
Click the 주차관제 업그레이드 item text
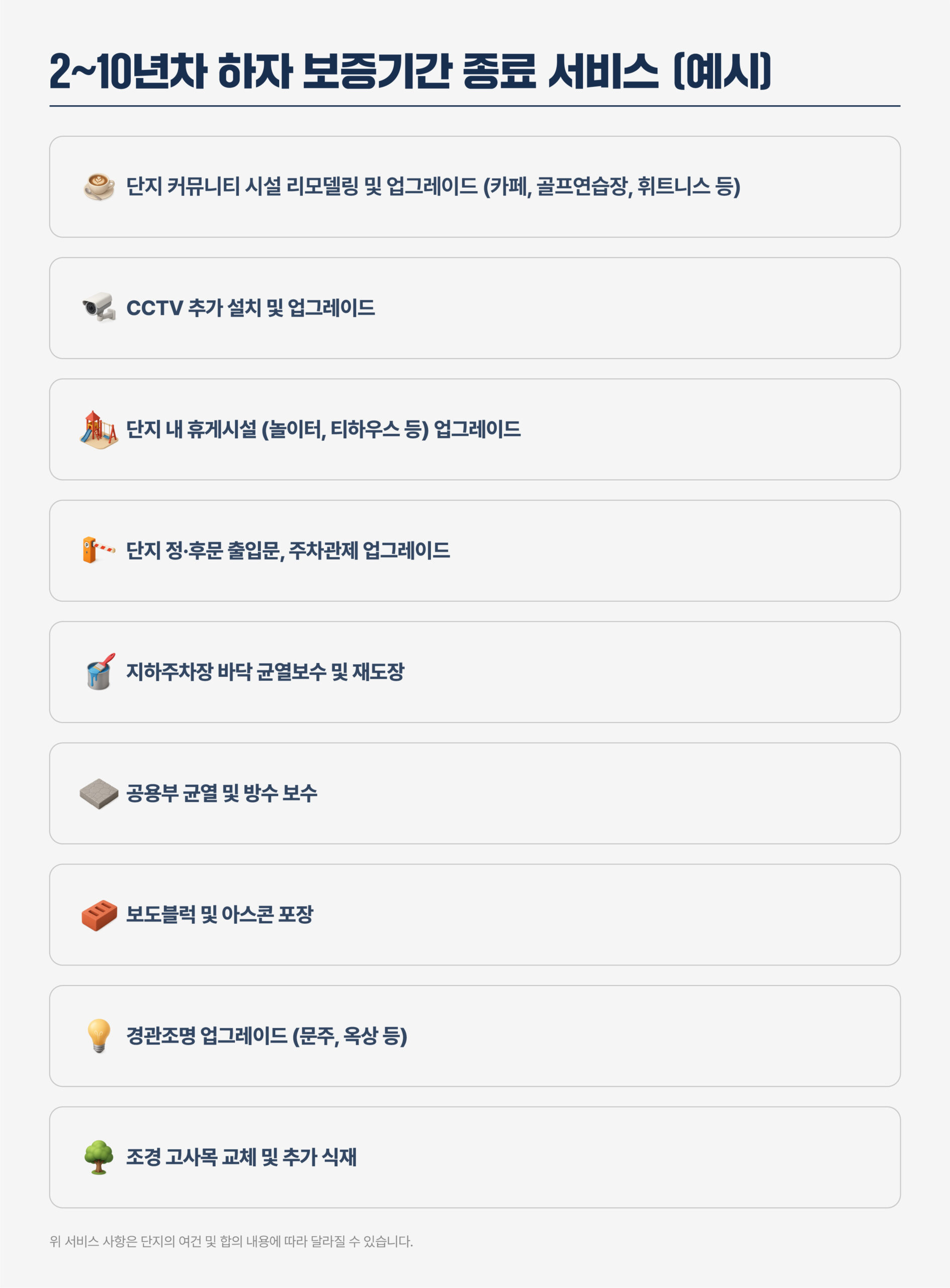click(x=288, y=550)
